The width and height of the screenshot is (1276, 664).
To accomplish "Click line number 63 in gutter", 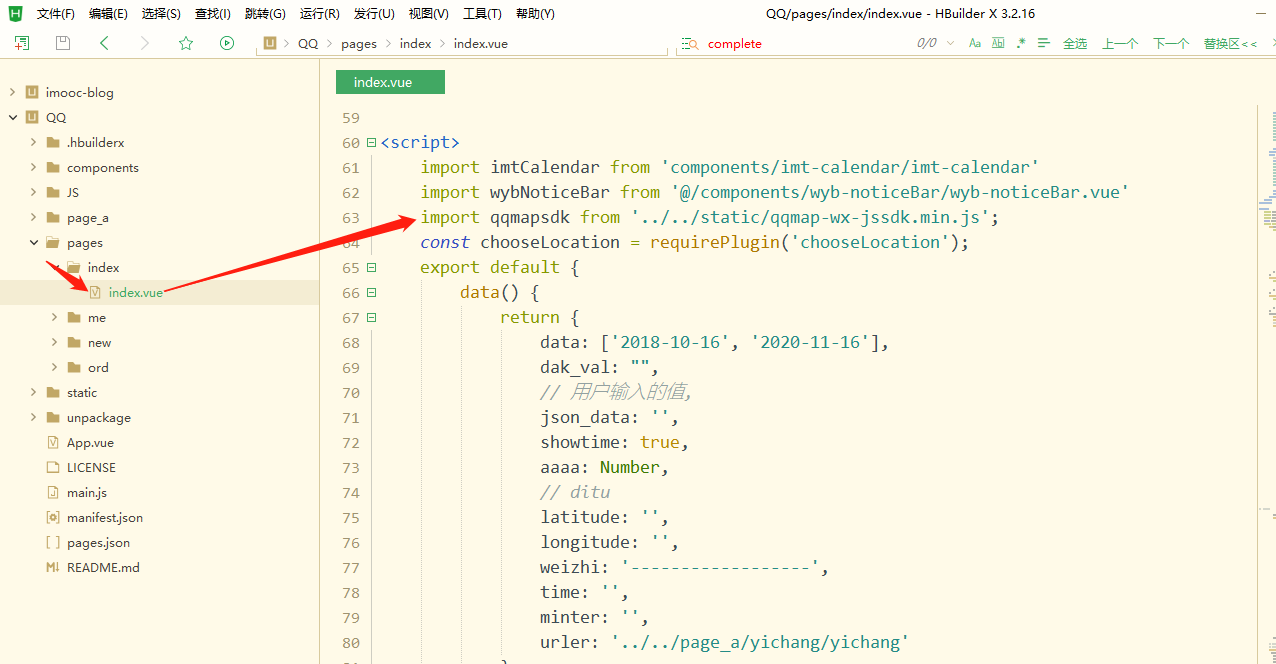I will tap(350, 217).
